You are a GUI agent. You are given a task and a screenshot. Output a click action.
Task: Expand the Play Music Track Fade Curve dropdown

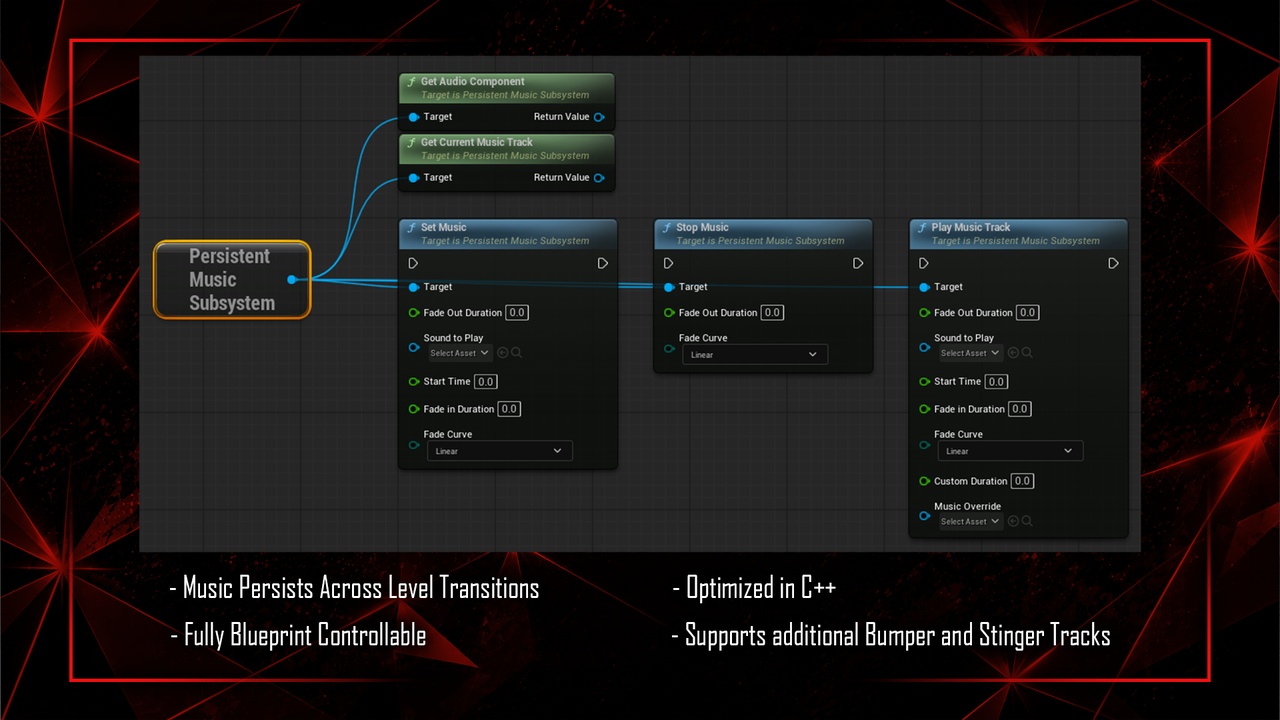[x=1010, y=451]
